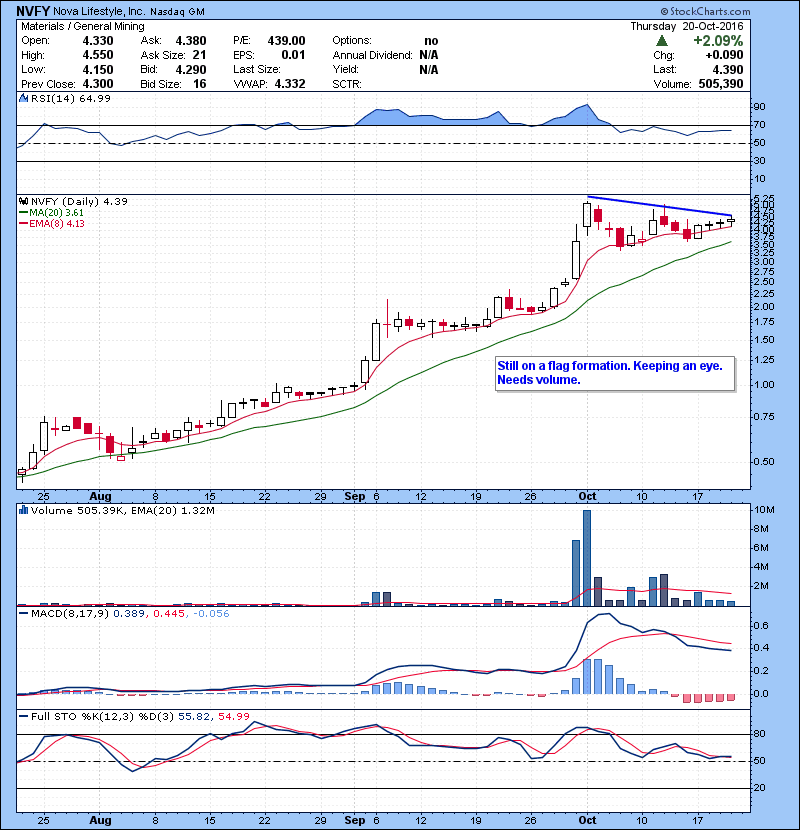Click the Volume 505.39K, EMA(20) 1.32M legend
Screen dimensions: 800x830
pyautogui.click(x=122, y=510)
